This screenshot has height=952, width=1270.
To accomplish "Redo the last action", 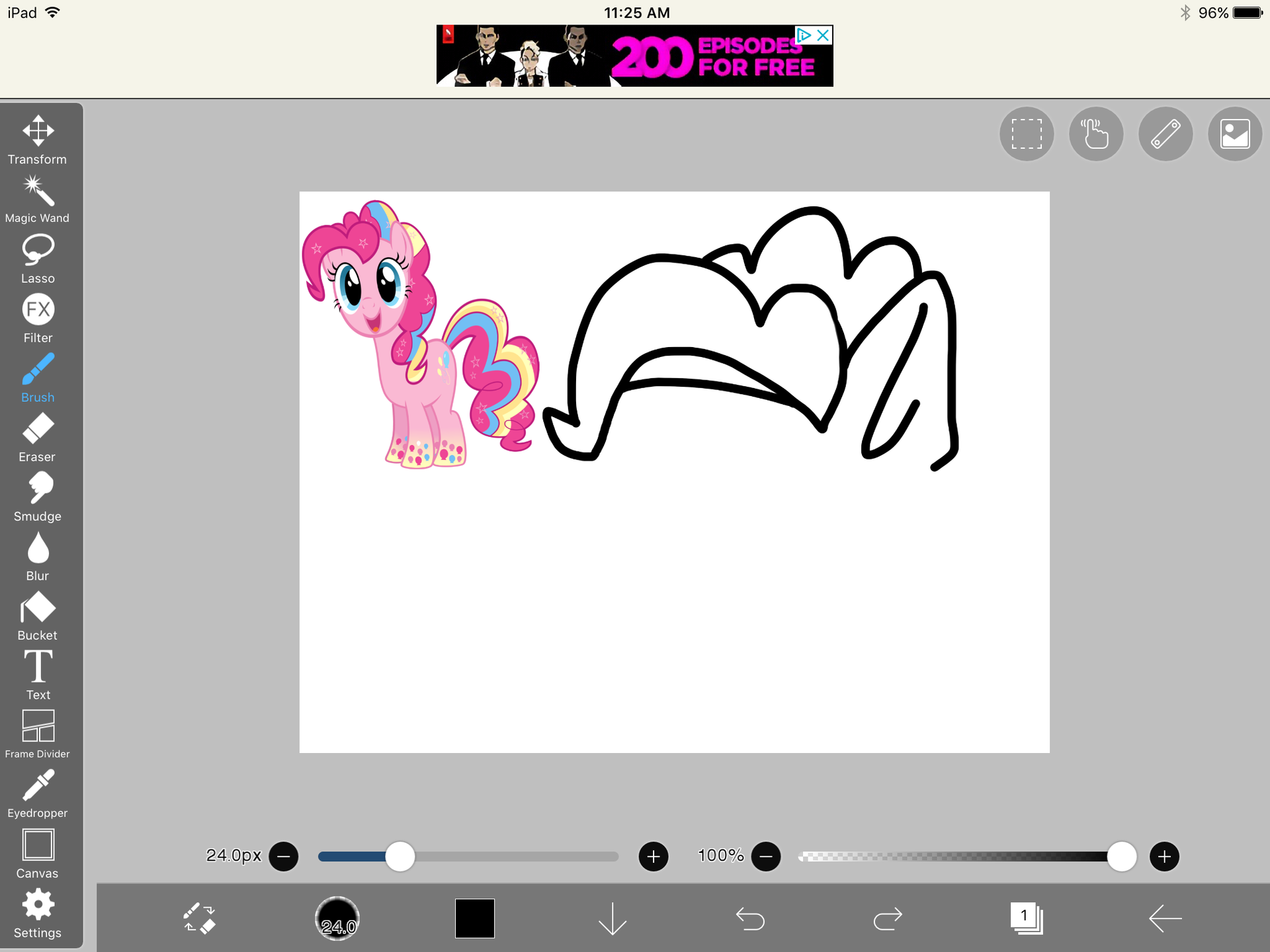I will point(888,918).
